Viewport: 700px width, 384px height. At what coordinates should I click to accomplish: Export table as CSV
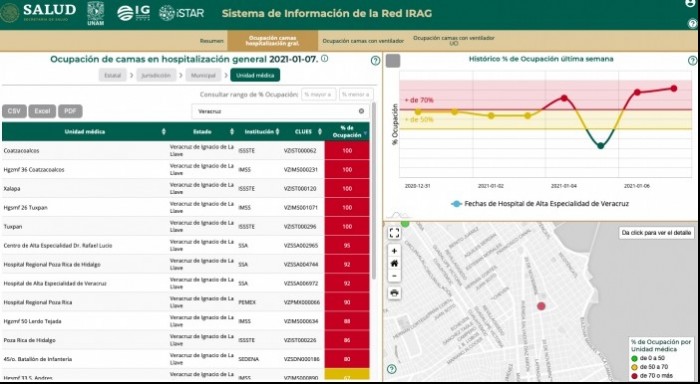(x=14, y=111)
